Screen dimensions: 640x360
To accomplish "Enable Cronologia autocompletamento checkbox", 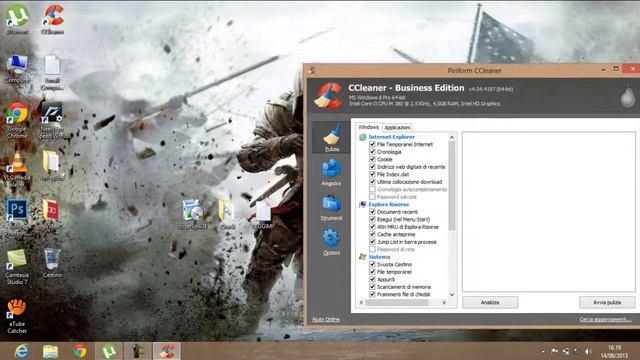I will coord(372,189).
